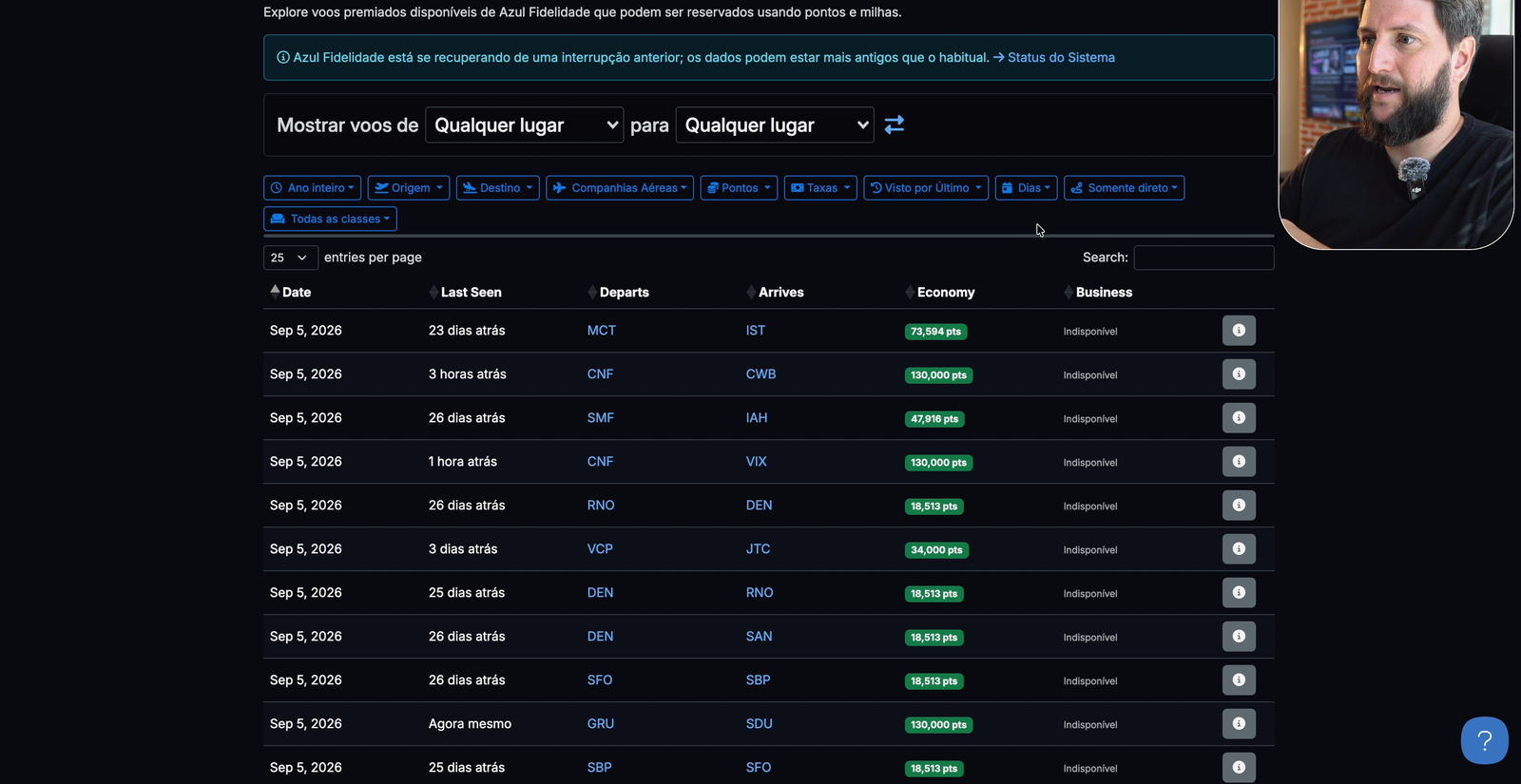Expand the Companhias Aéreas filter
The image size is (1521, 784).
tap(620, 188)
